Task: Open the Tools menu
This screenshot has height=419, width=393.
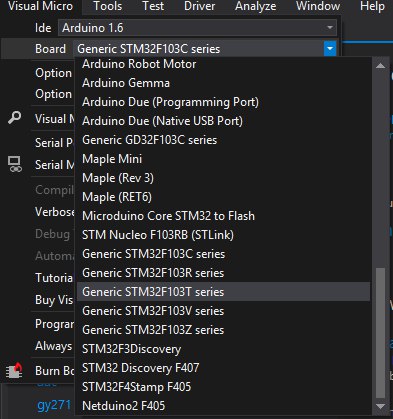Action: [107, 6]
